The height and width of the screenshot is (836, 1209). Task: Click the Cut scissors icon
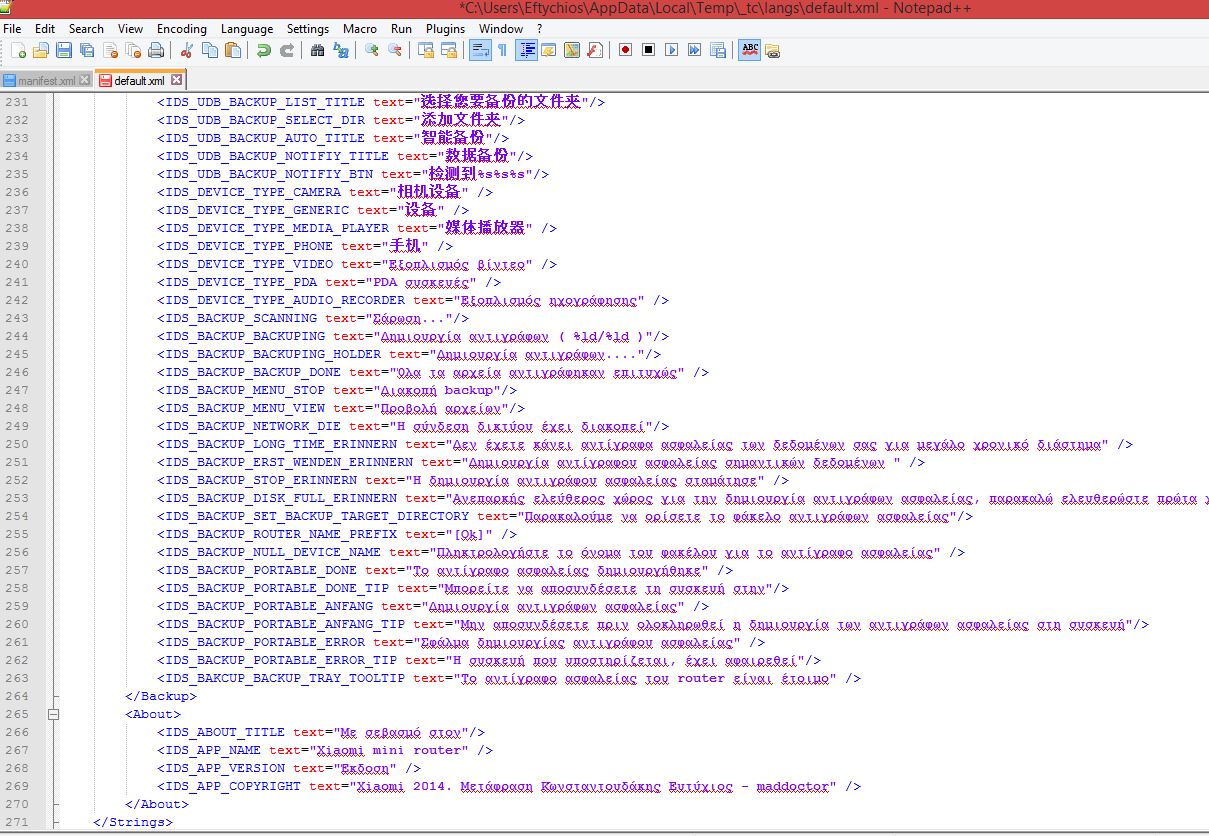(187, 50)
